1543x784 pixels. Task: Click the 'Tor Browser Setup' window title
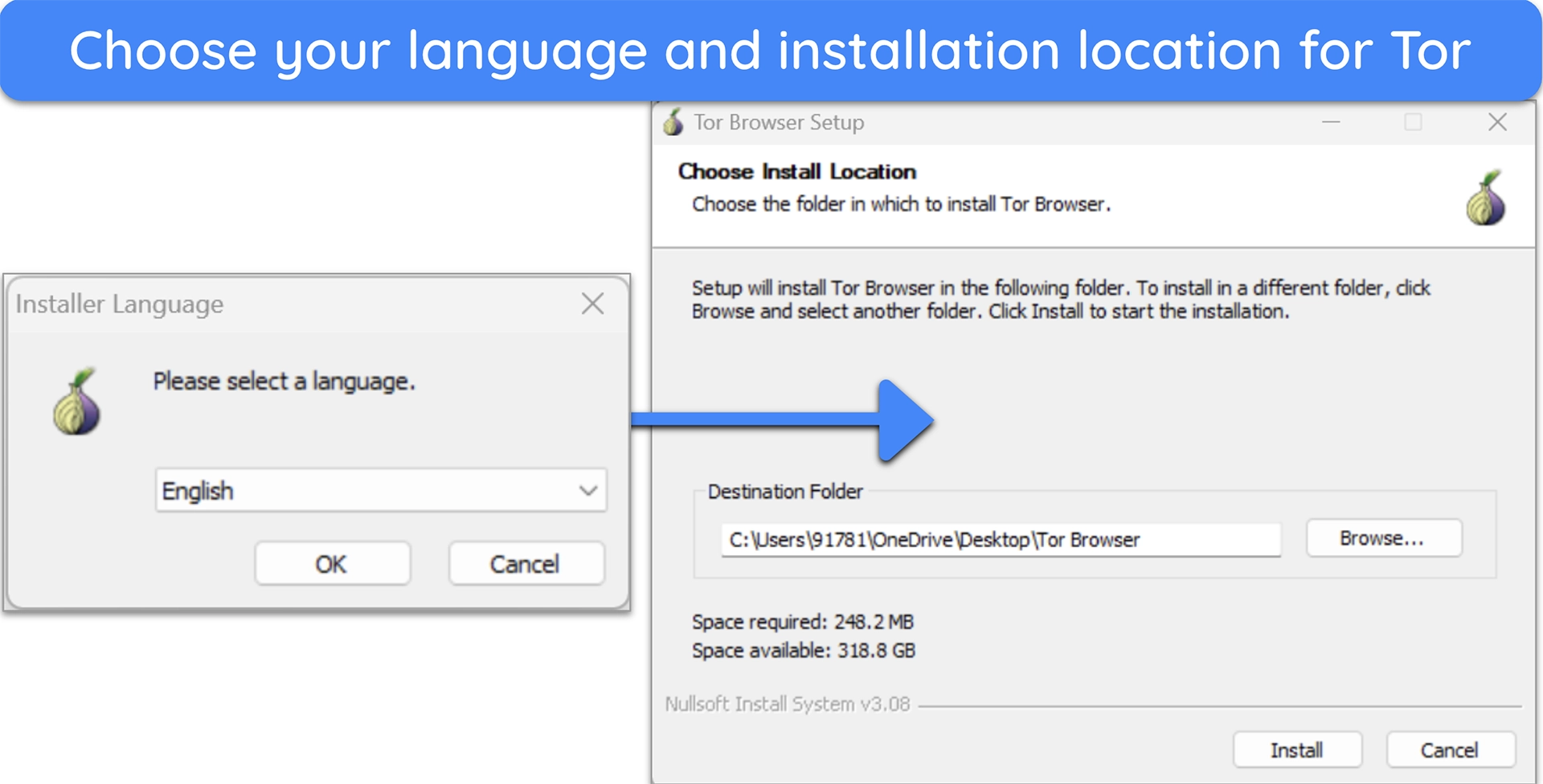(x=779, y=122)
